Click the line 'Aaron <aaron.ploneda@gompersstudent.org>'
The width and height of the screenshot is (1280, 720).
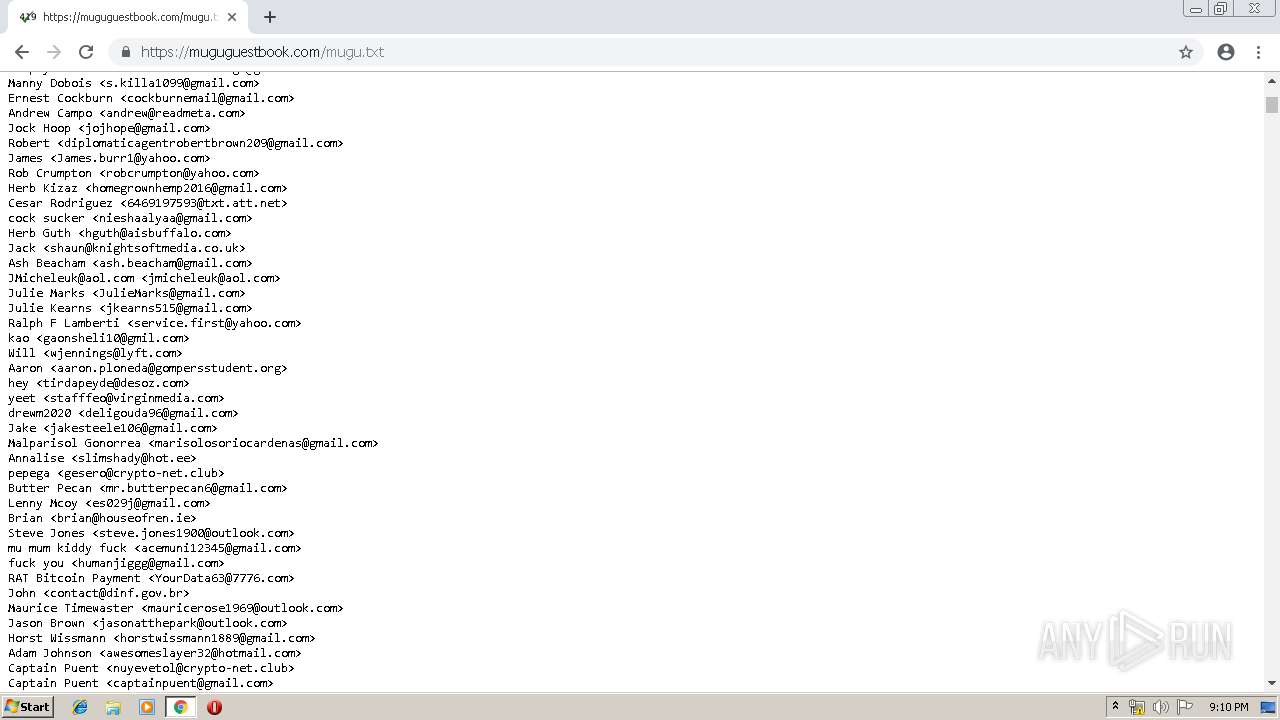click(147, 368)
